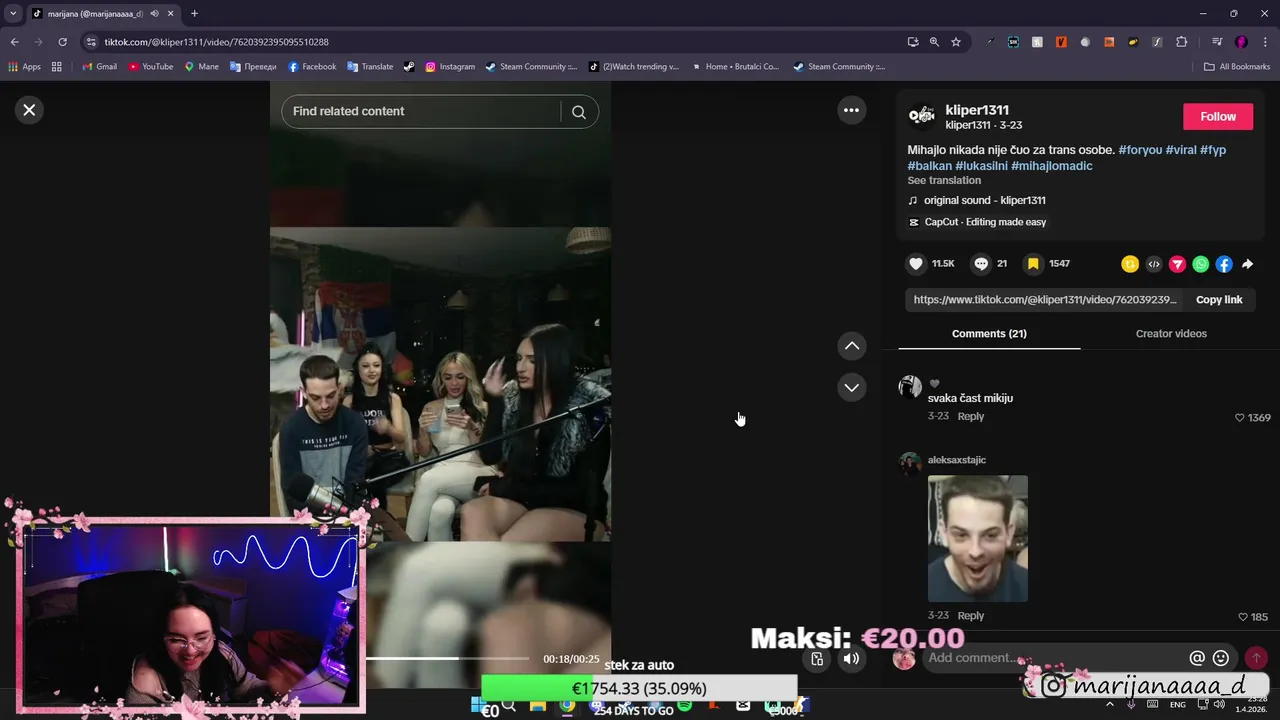Click the yellow repost icon
The image size is (1280, 720).
(x=1130, y=264)
